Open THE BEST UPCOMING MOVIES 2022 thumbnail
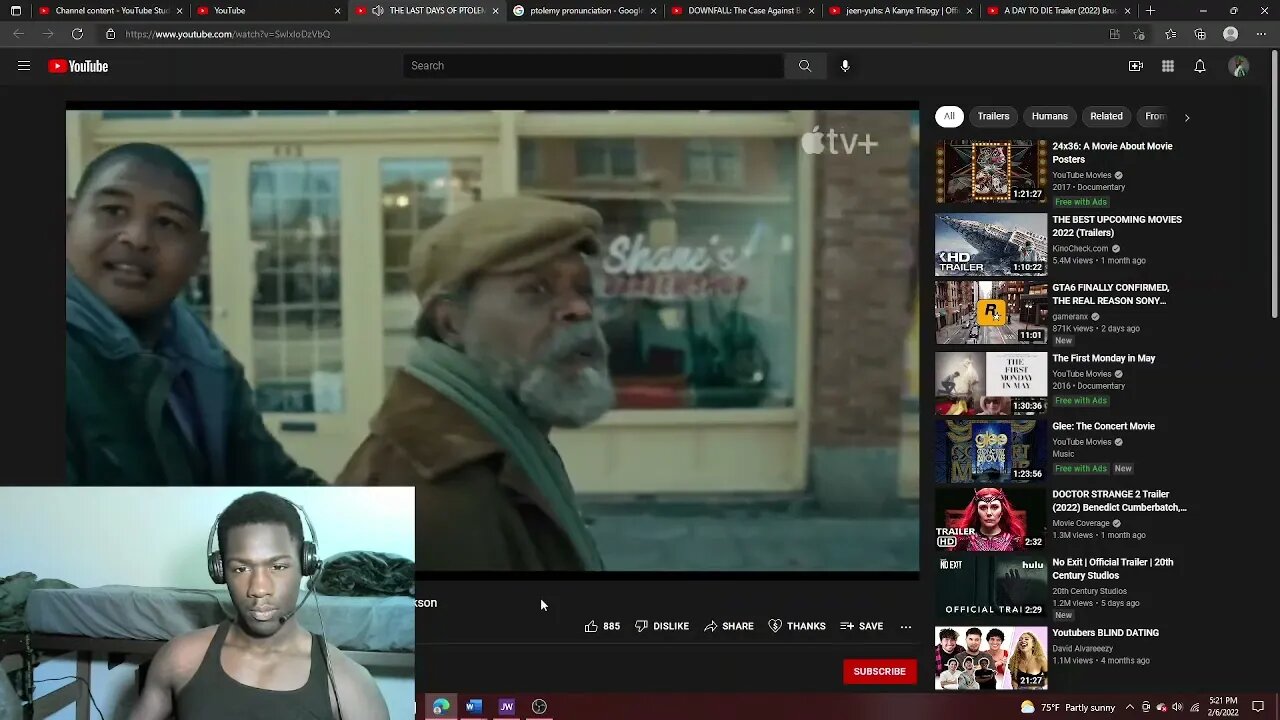 click(991, 244)
